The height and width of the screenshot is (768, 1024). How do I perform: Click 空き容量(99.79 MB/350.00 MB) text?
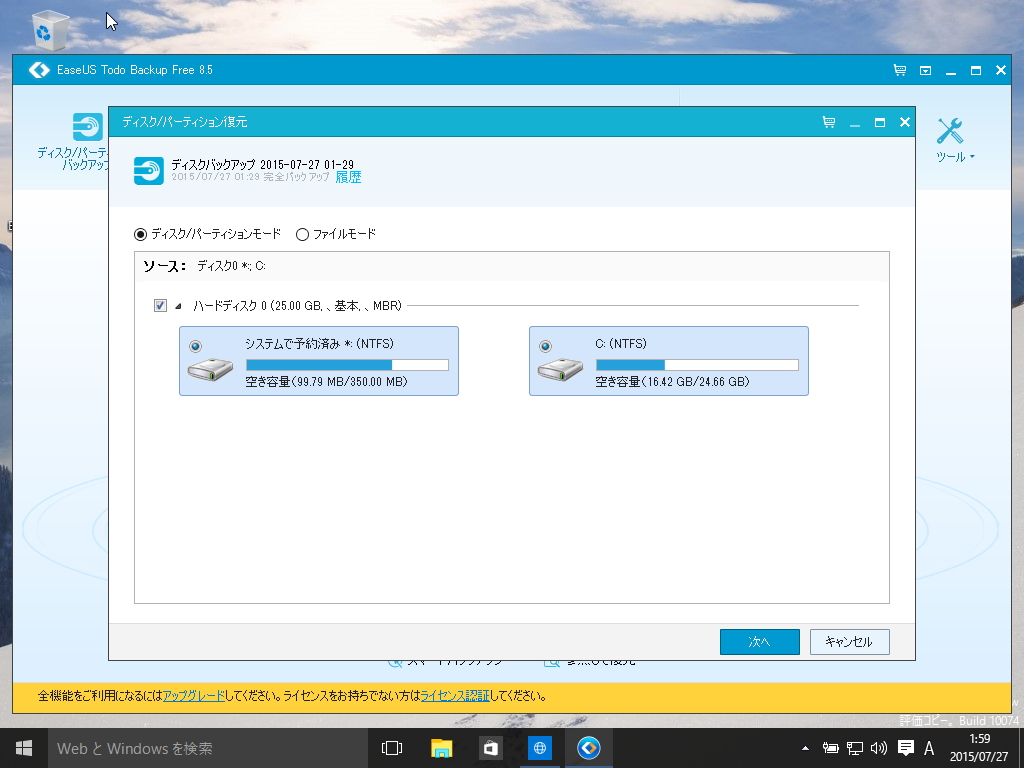[x=327, y=382]
